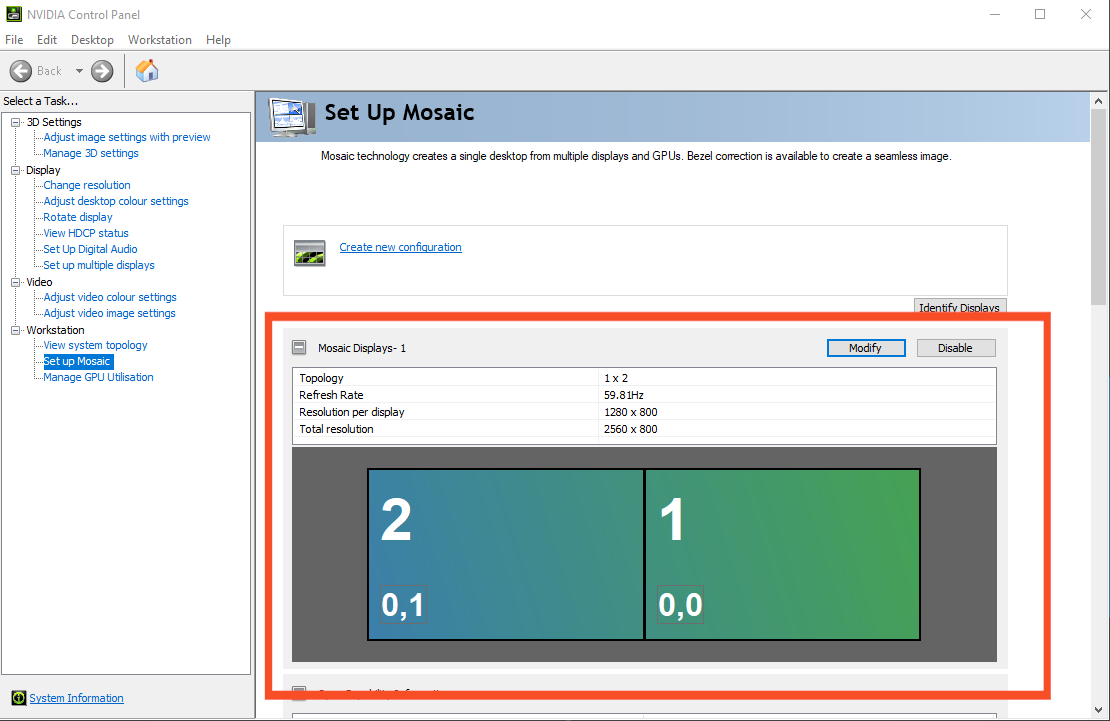Viewport: 1110px width, 721px height.
Task: Click the NVIDIA Control Panel title icon
Action: pyautogui.click(x=13, y=14)
